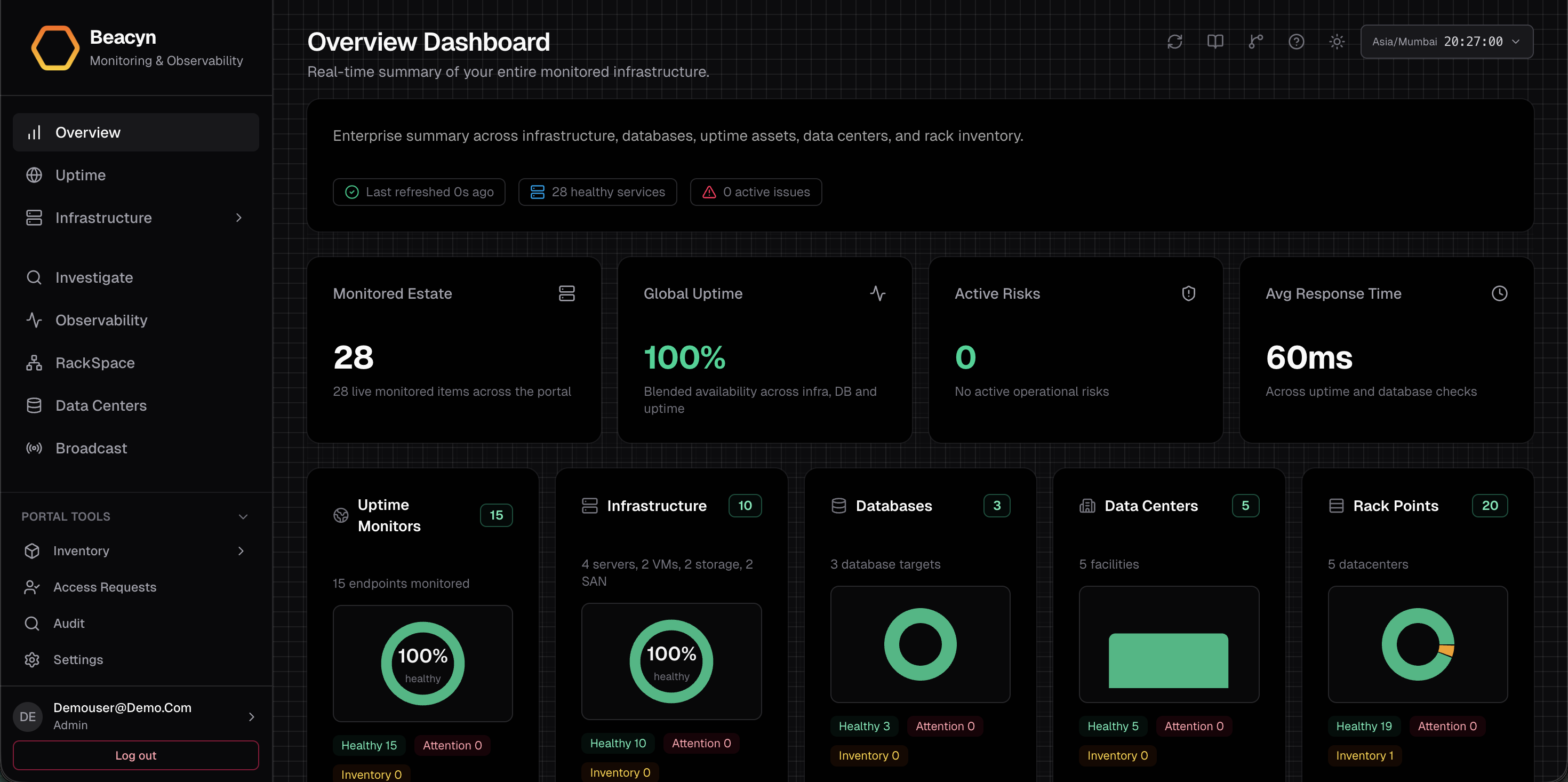Click the 100% Global Uptime value
This screenshot has width=1568, height=782.
(685, 357)
